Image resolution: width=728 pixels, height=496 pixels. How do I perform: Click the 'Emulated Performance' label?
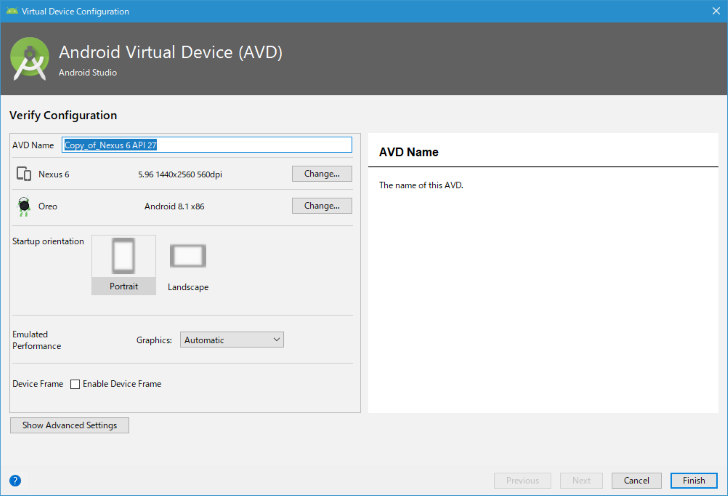click(x=37, y=340)
